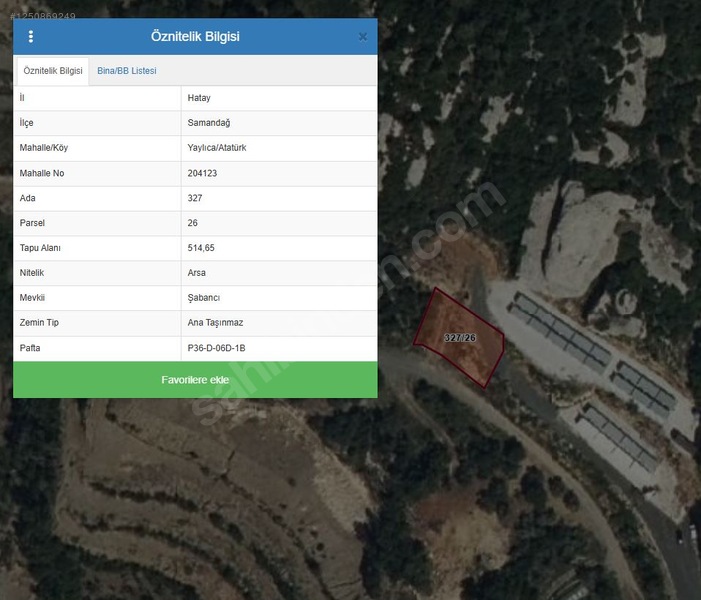
Task: Click the Nitelik field label
Action: pos(32,272)
